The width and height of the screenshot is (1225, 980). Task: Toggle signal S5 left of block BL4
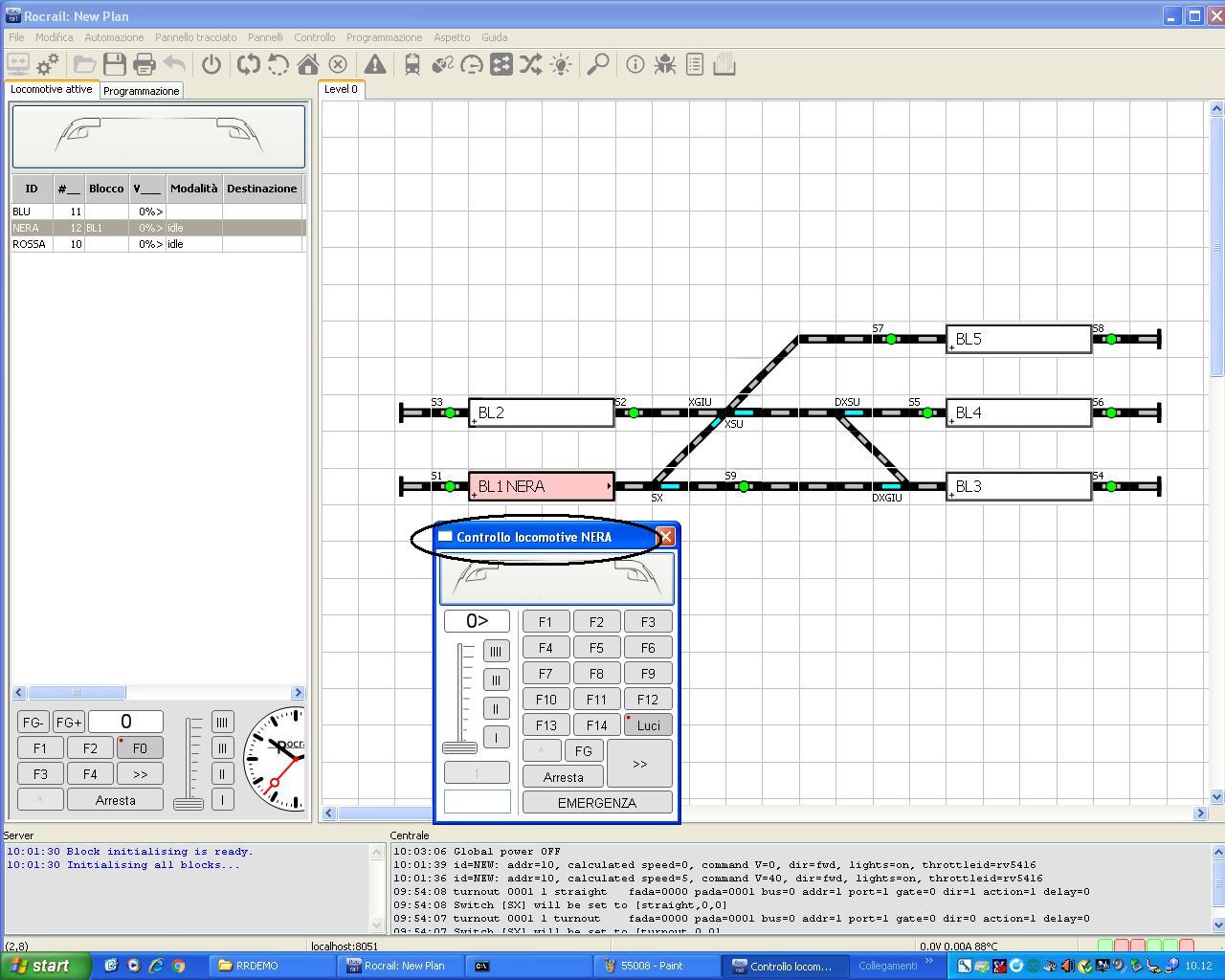point(927,412)
